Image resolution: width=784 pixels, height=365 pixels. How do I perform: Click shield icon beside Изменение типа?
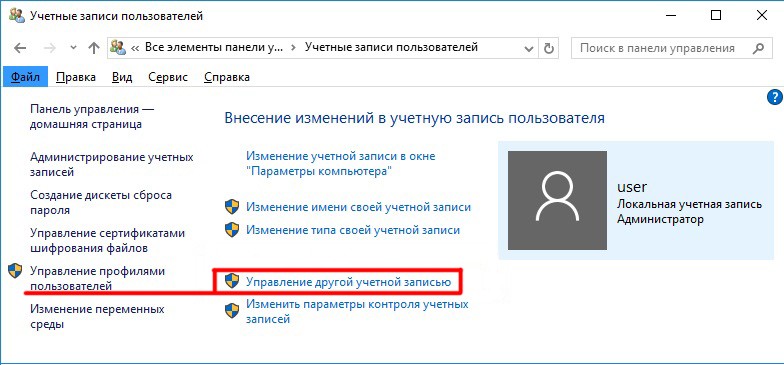[232, 230]
